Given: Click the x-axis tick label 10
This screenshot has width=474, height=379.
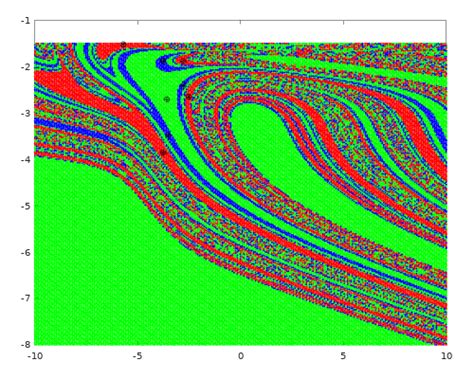Looking at the screenshot, I should tap(447, 356).
